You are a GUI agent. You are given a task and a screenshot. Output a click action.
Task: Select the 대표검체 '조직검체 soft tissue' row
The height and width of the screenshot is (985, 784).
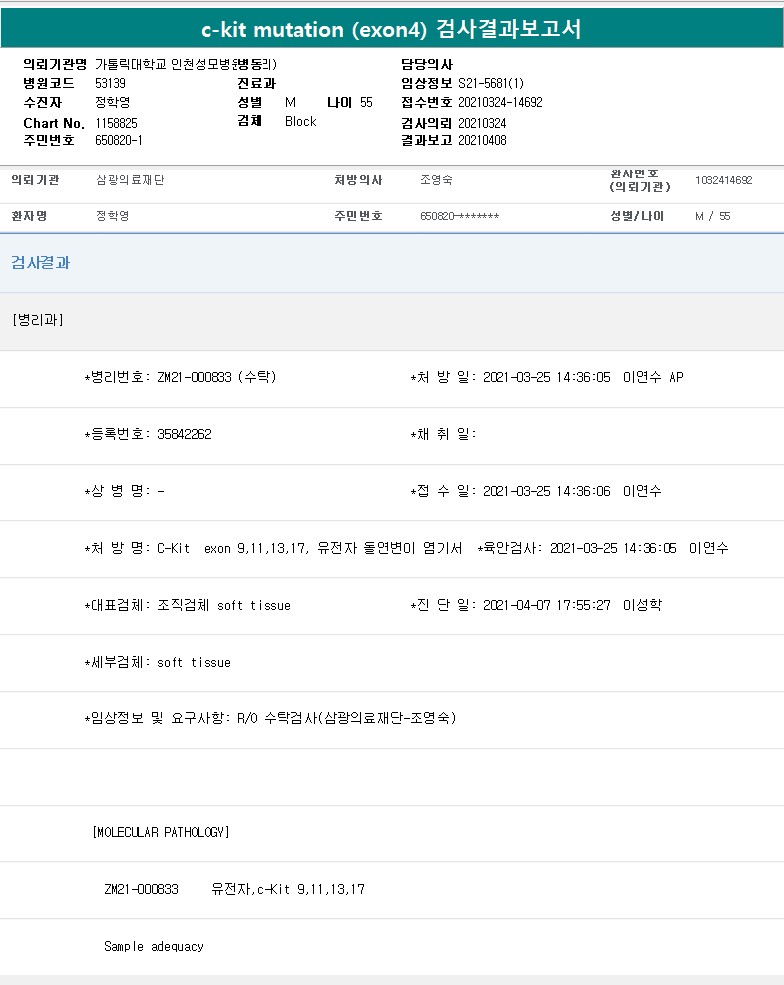[187, 605]
